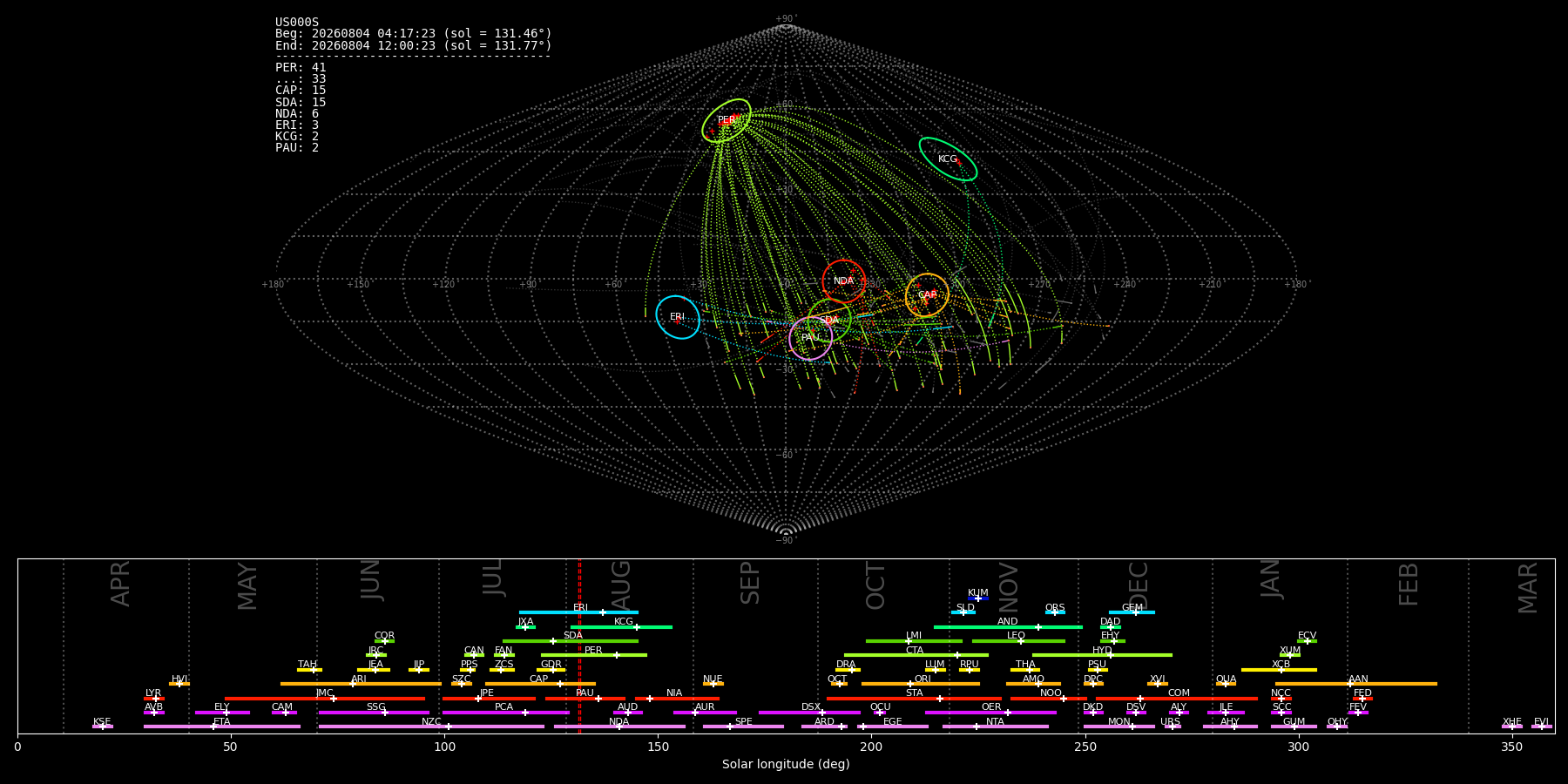Click the HYD shower activity bar
This screenshot has width=1568, height=784.
pyautogui.click(x=1102, y=655)
